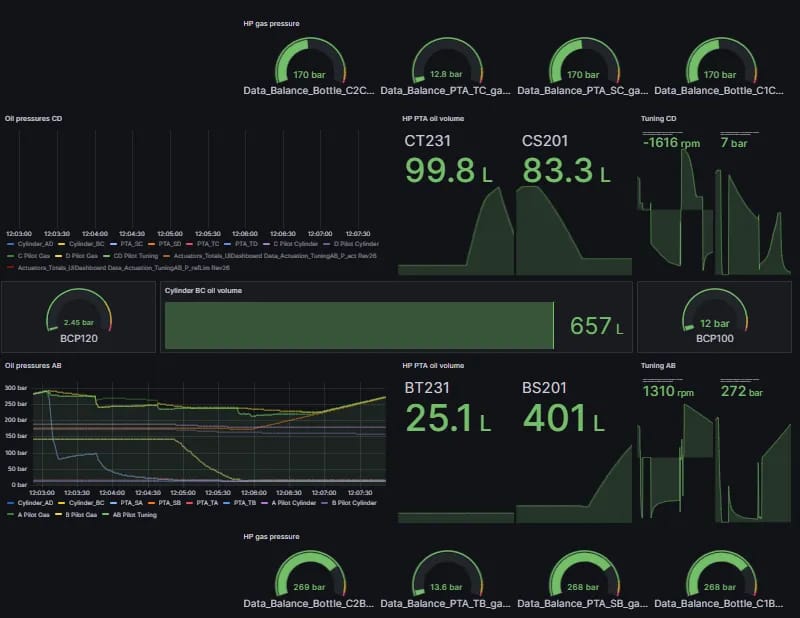
Task: Click the Tuning AB 1310 rpm sparkline
Action: point(674,470)
